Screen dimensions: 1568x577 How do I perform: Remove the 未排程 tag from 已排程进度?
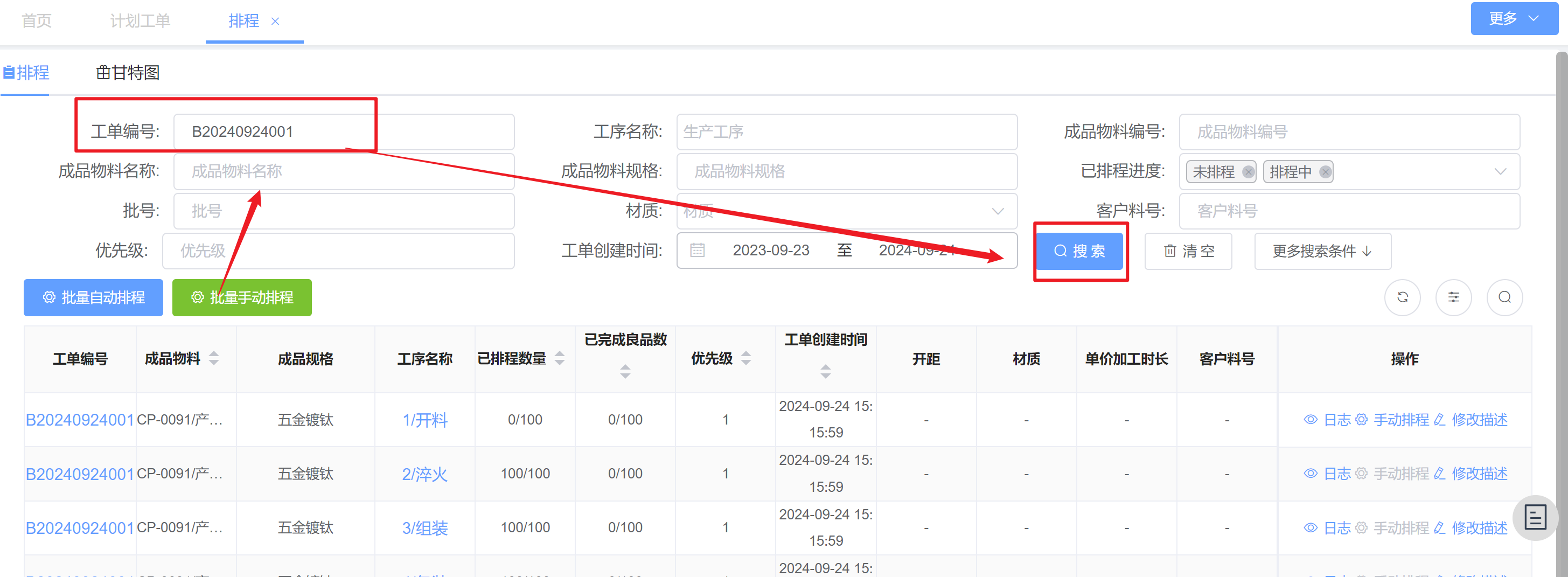point(1248,172)
